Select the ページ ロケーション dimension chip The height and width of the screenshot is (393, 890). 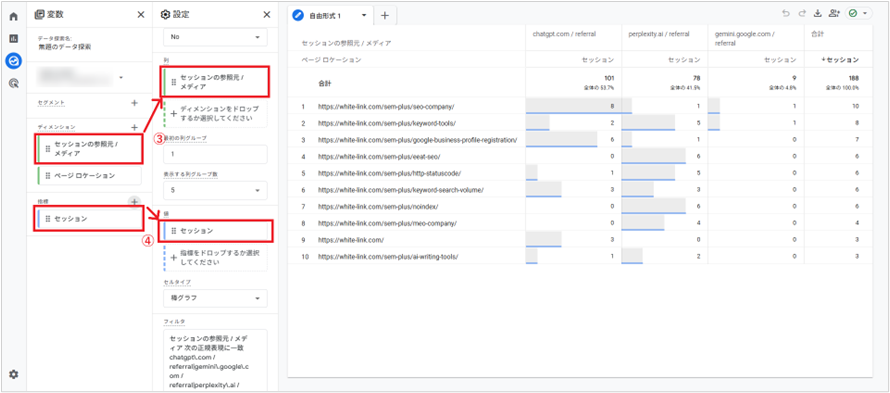(x=89, y=175)
